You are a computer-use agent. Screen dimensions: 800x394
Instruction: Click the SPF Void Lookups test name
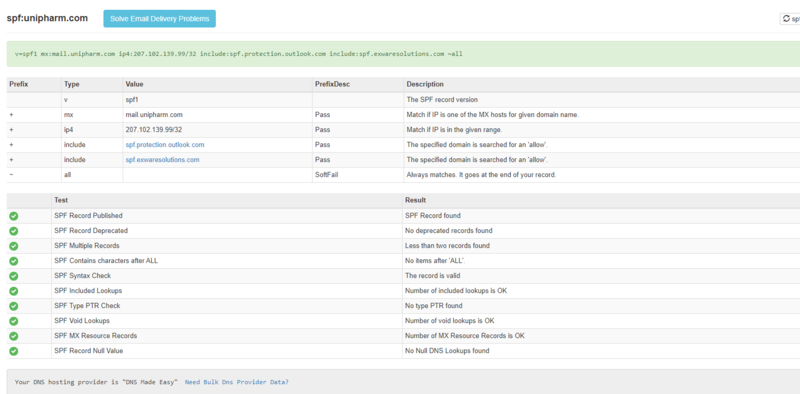(x=82, y=321)
